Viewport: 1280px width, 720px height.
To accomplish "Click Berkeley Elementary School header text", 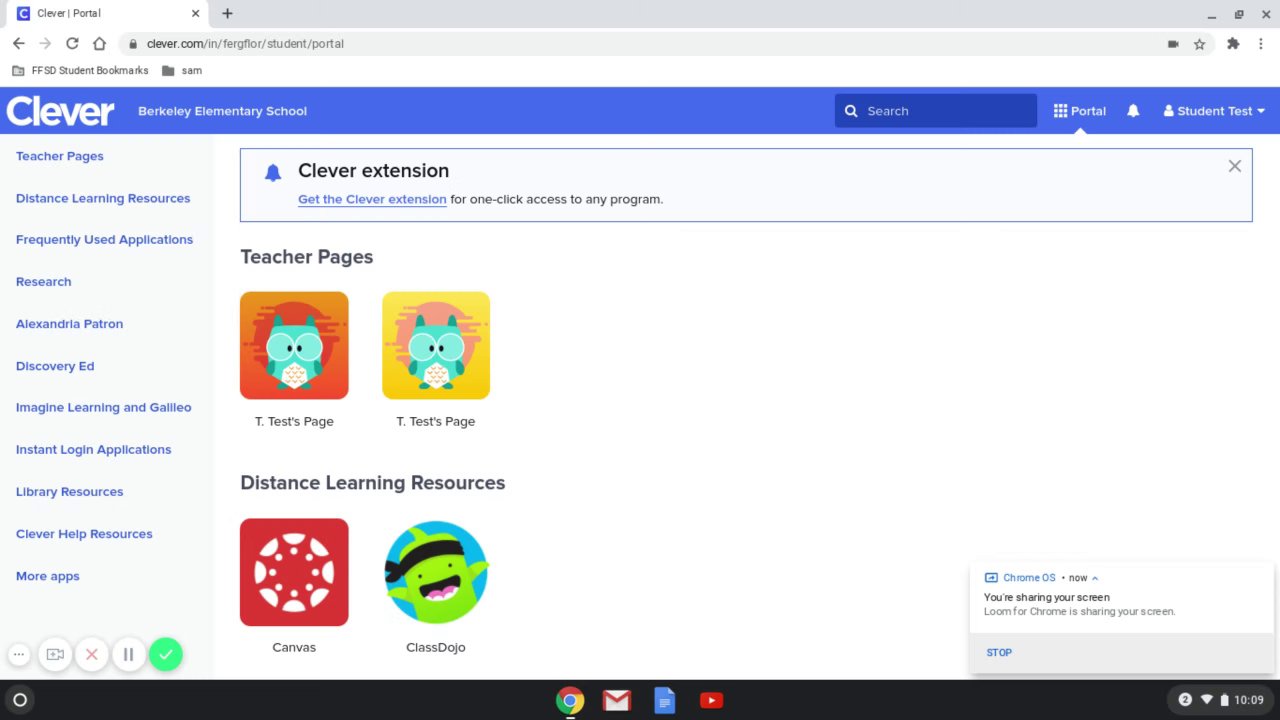I will (222, 111).
